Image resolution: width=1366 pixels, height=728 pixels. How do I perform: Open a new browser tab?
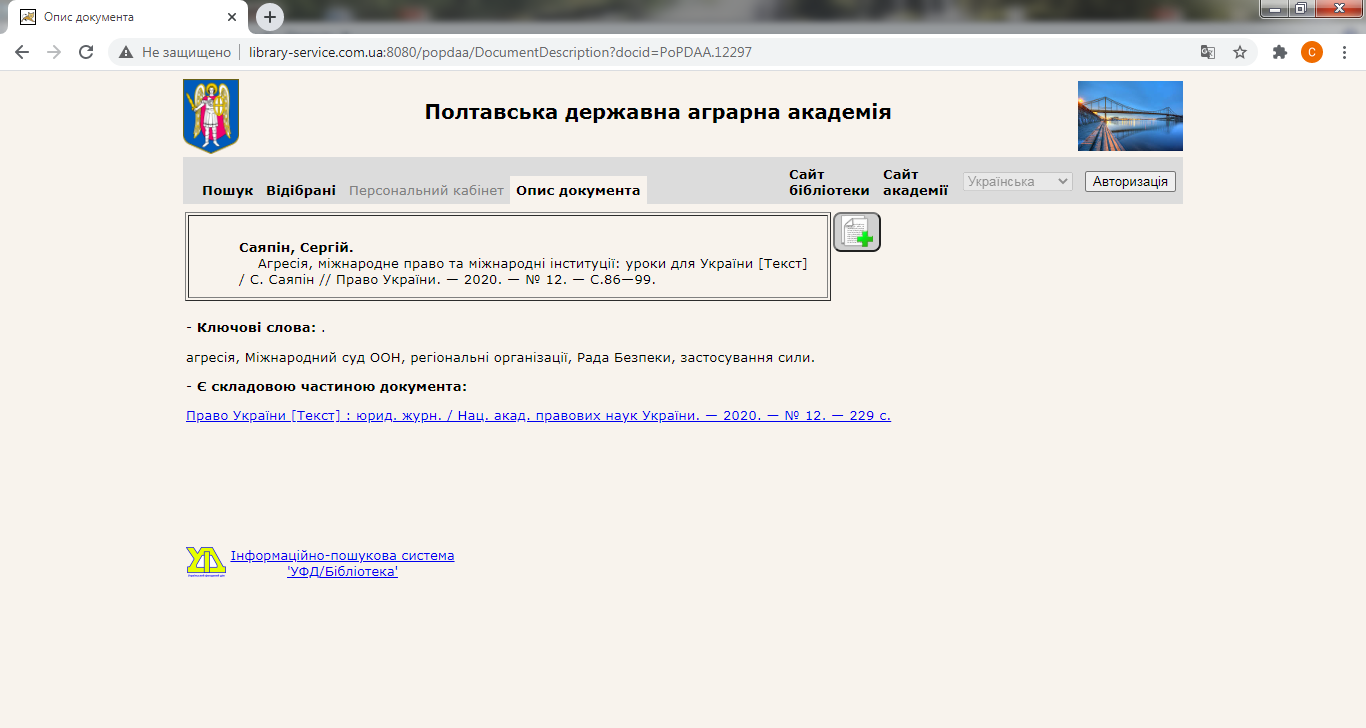[270, 17]
